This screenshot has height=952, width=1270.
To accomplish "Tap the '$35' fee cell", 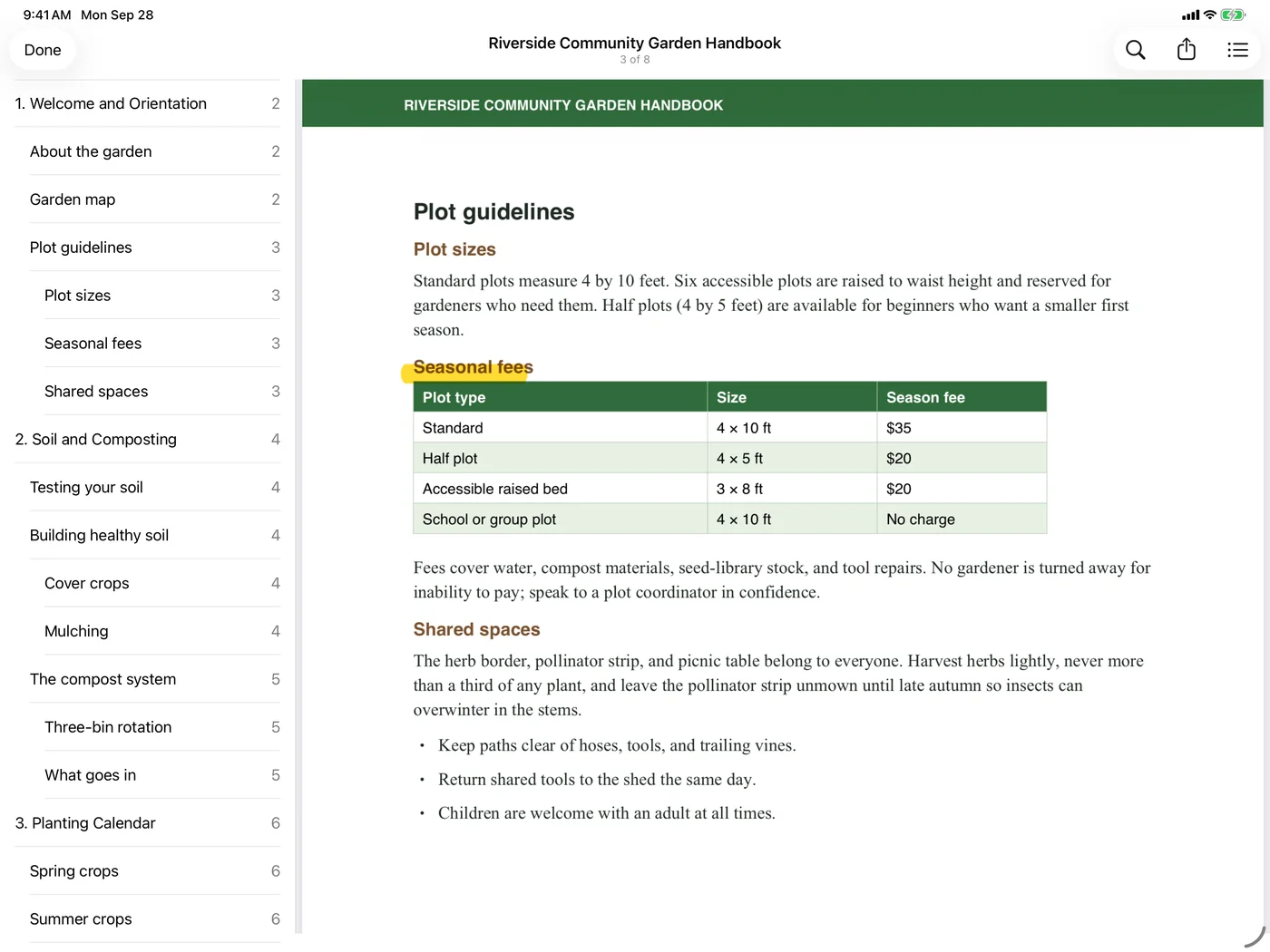I will click(962, 428).
